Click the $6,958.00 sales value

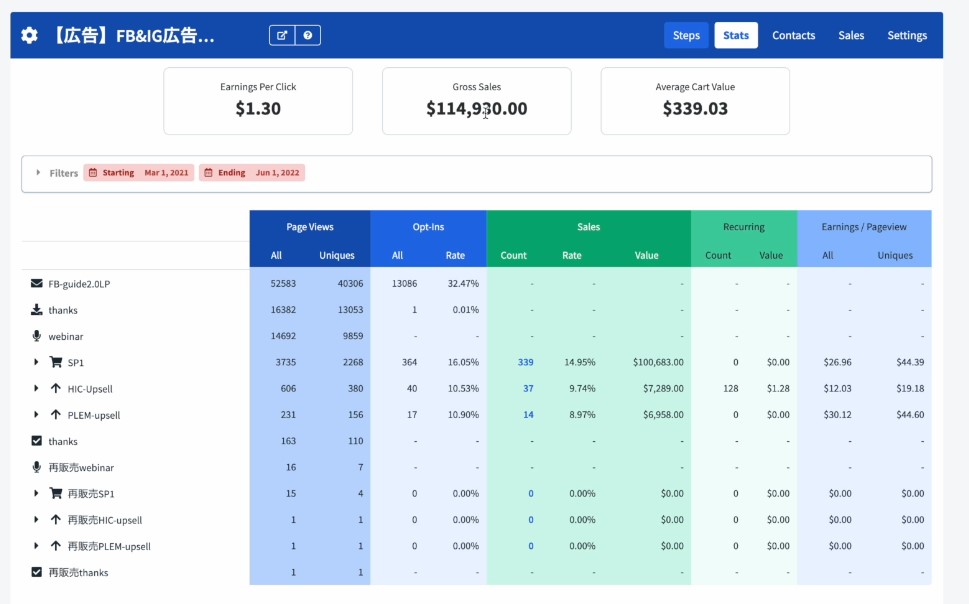[x=663, y=414]
